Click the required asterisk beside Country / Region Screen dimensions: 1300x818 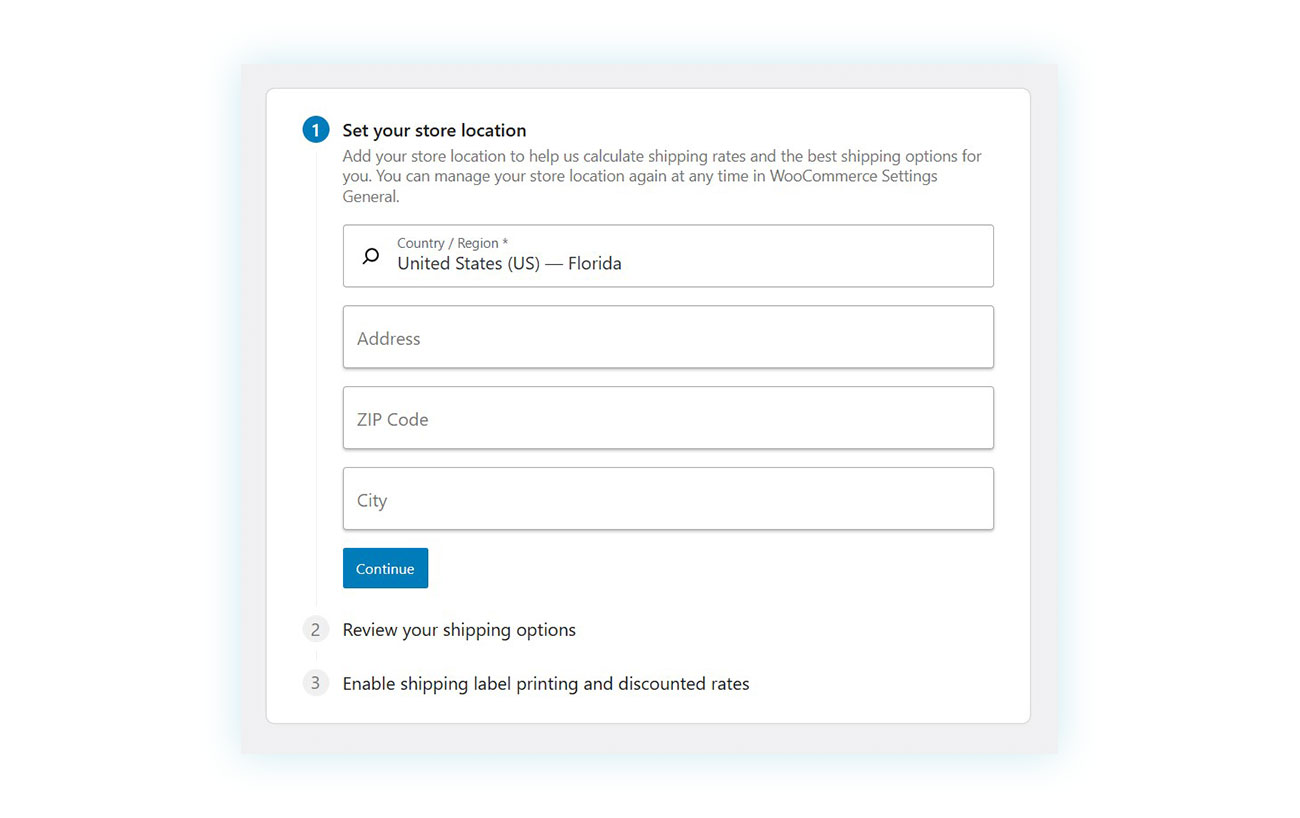(x=505, y=243)
